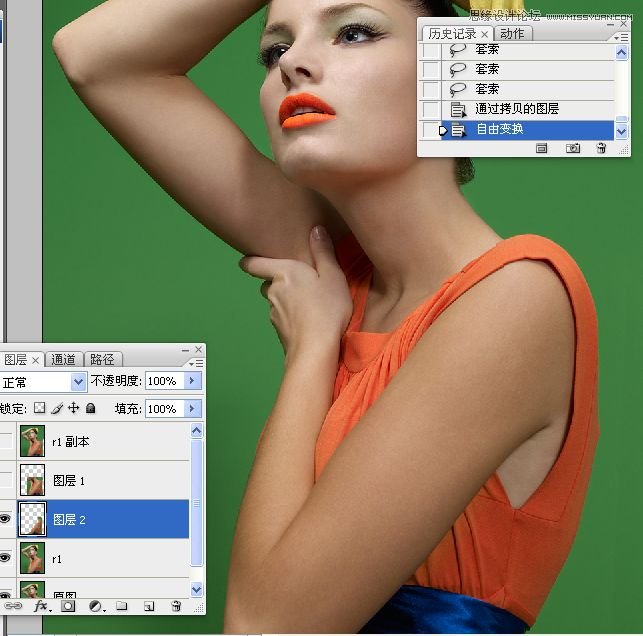Image resolution: width=643 pixels, height=636 pixels.
Task: Create a new layer group
Action: 121,606
